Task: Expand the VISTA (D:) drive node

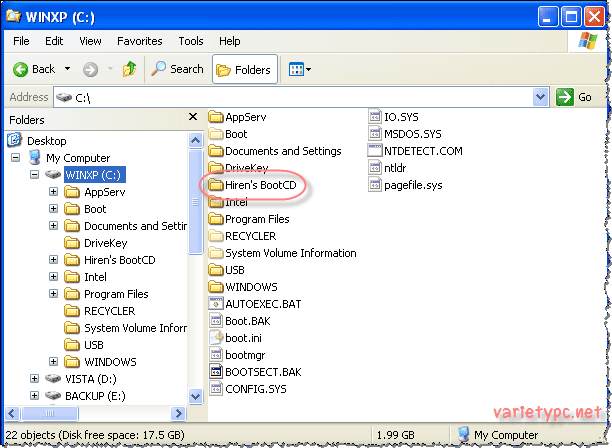Action: (x=35, y=379)
